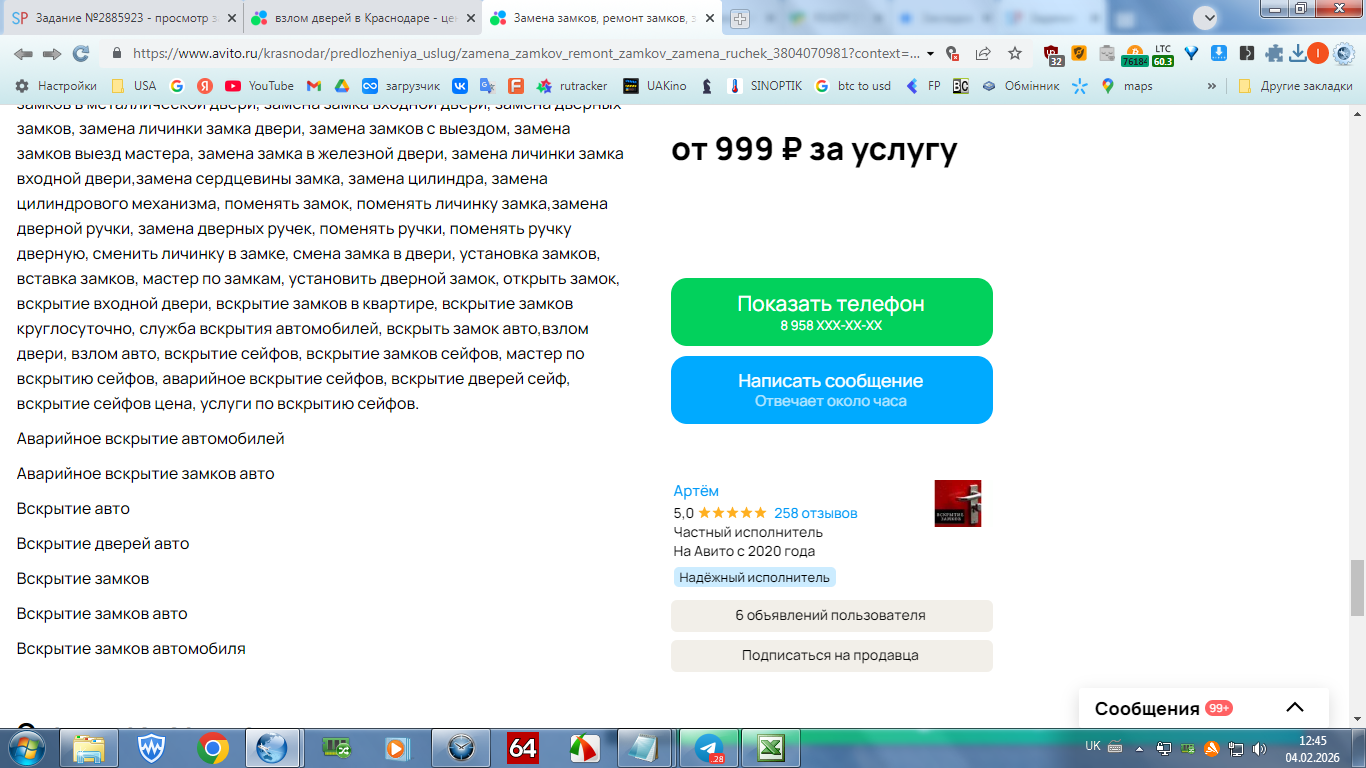Open the orange profile avatar

(1318, 54)
